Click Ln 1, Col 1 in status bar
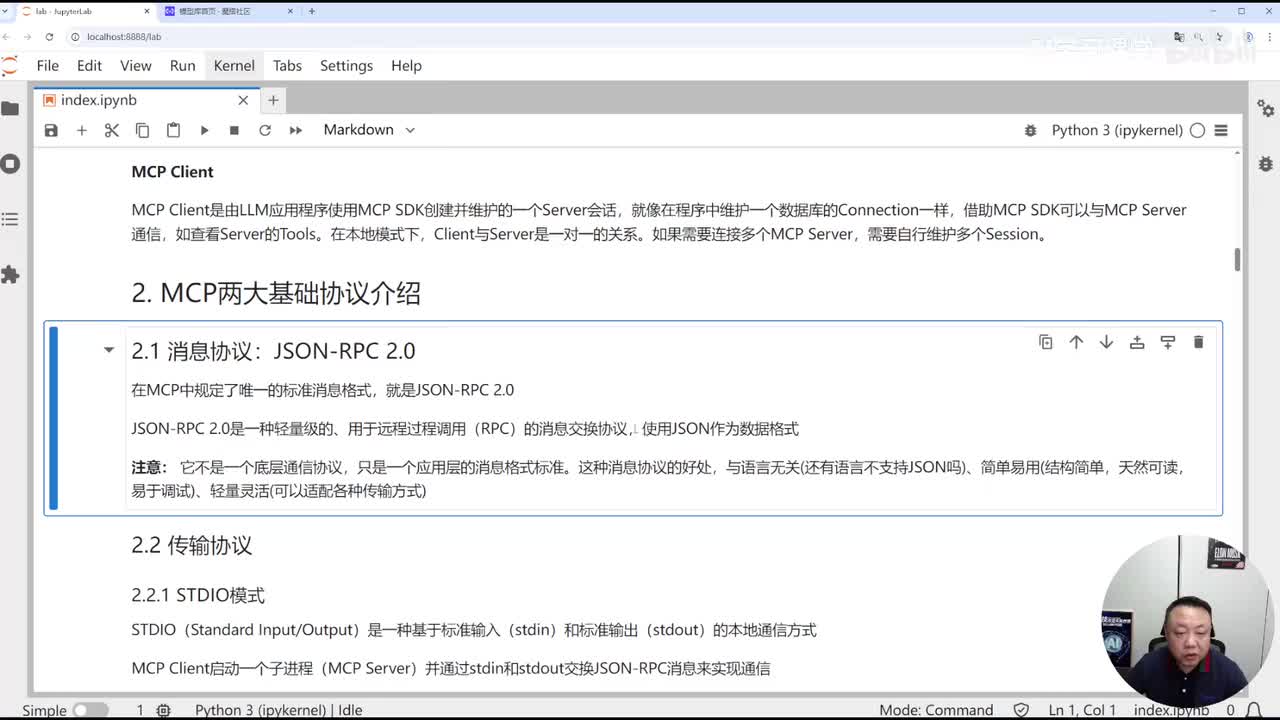1280x720 pixels. (1082, 710)
